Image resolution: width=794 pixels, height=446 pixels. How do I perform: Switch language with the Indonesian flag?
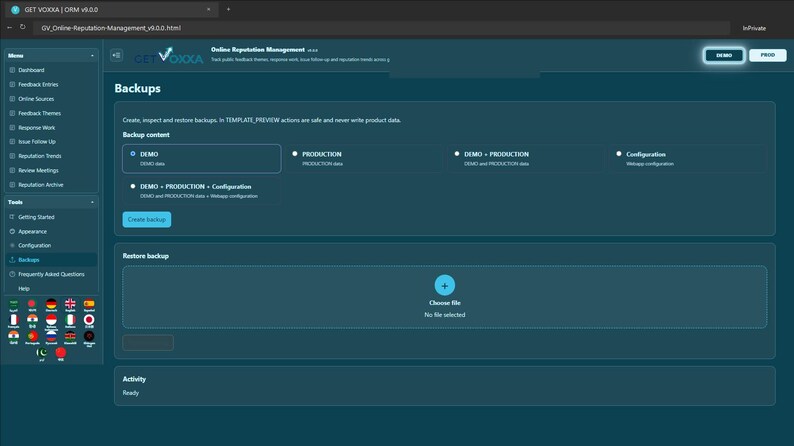tap(51, 321)
